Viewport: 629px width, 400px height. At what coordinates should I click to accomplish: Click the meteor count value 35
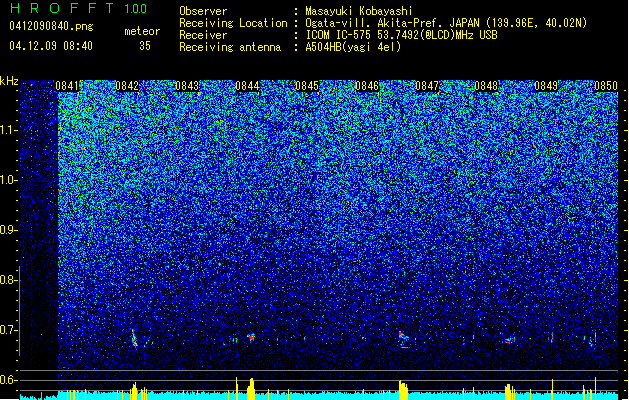click(145, 46)
